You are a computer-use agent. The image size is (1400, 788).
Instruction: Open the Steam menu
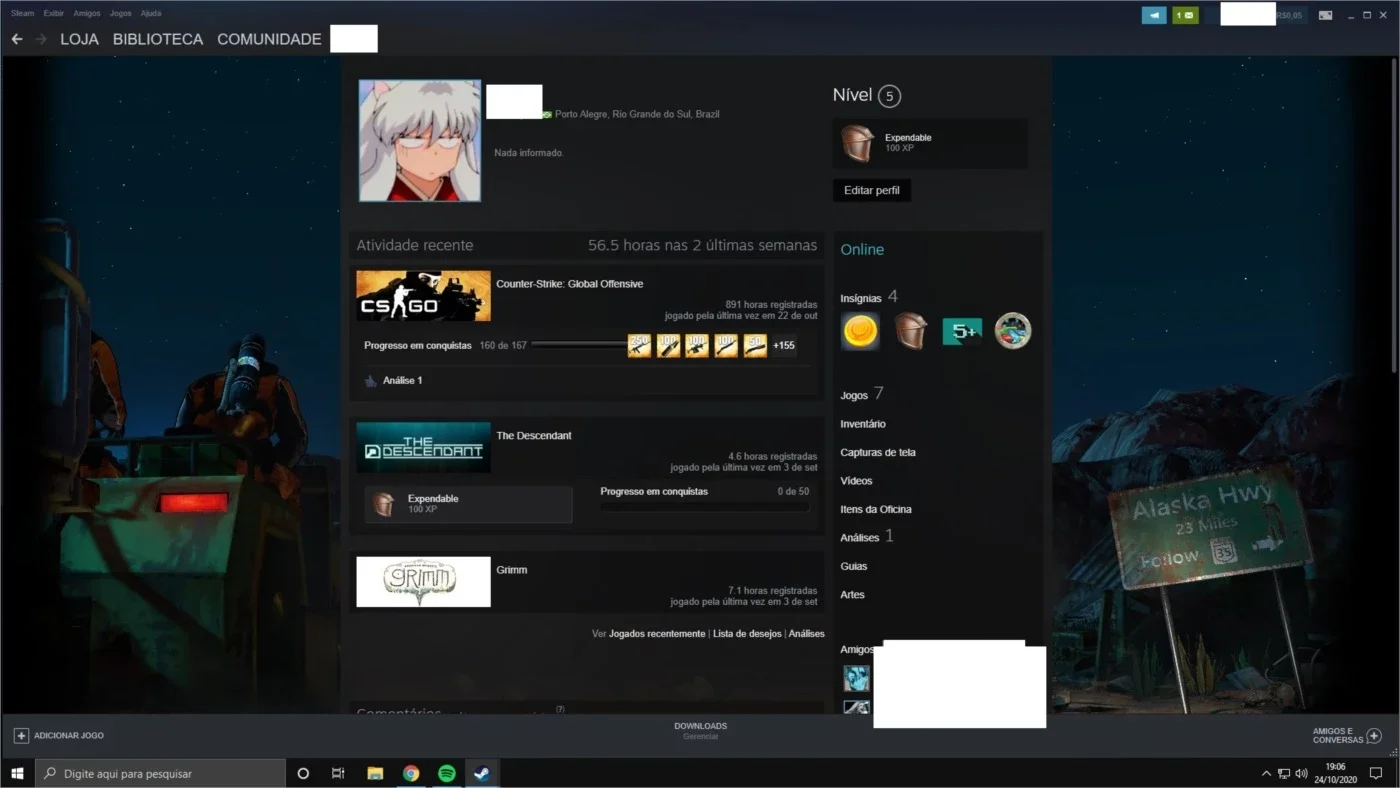click(22, 14)
